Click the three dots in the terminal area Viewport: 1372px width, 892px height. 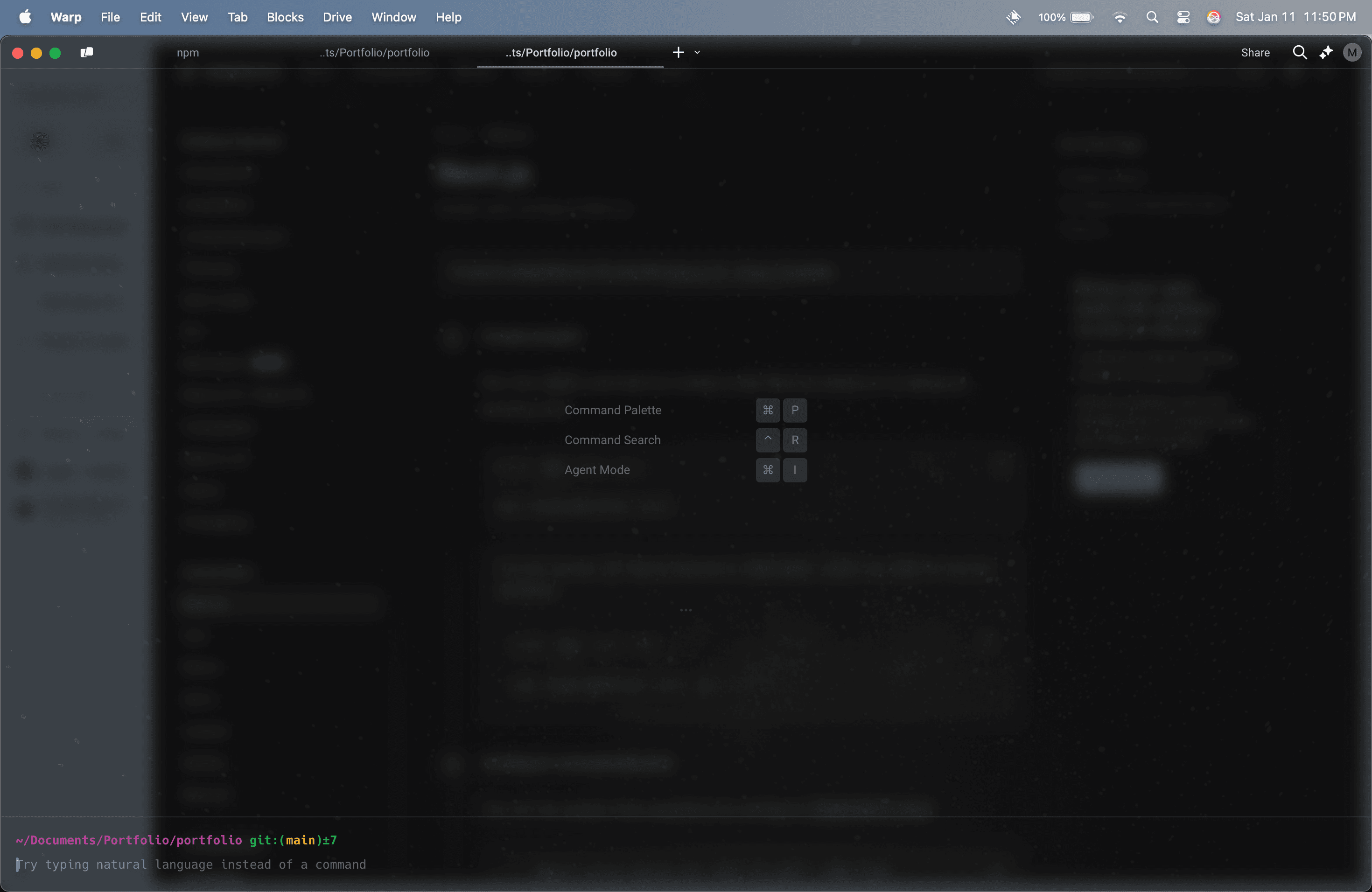686,610
